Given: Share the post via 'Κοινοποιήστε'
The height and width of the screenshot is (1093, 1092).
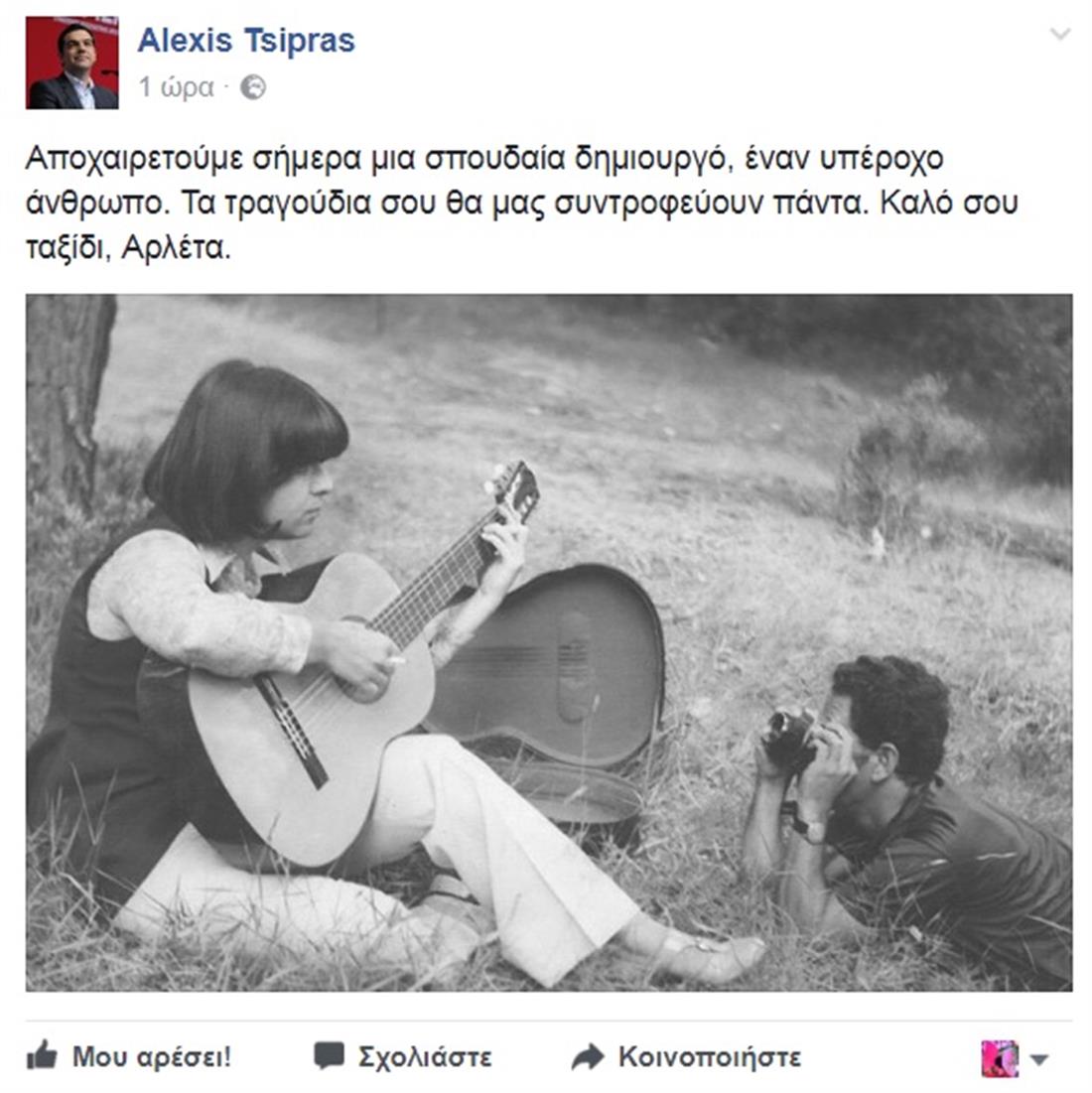Looking at the screenshot, I should click(x=710, y=1056).
